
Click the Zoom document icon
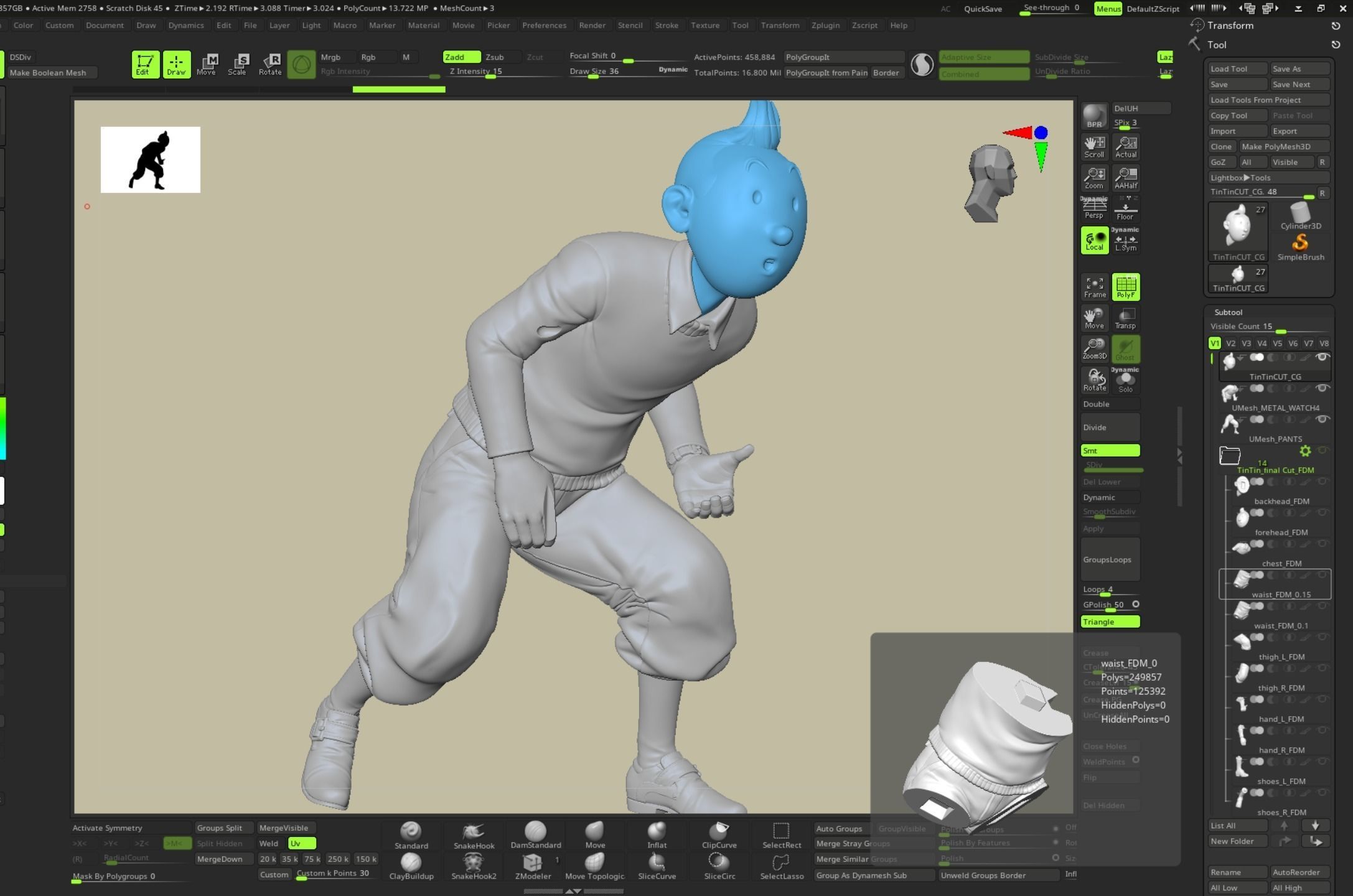coord(1094,178)
